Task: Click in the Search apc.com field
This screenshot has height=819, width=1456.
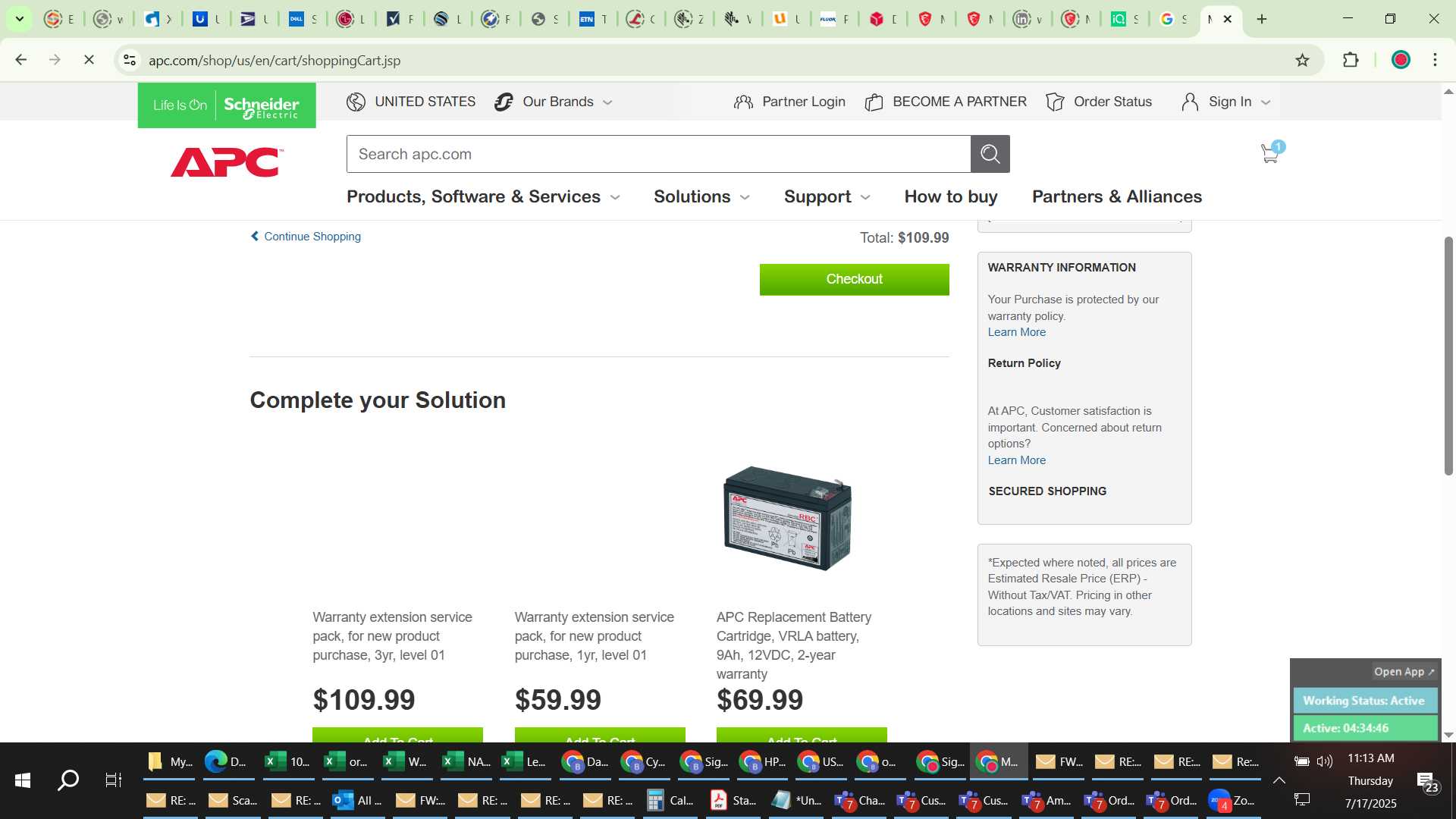Action: pos(658,154)
